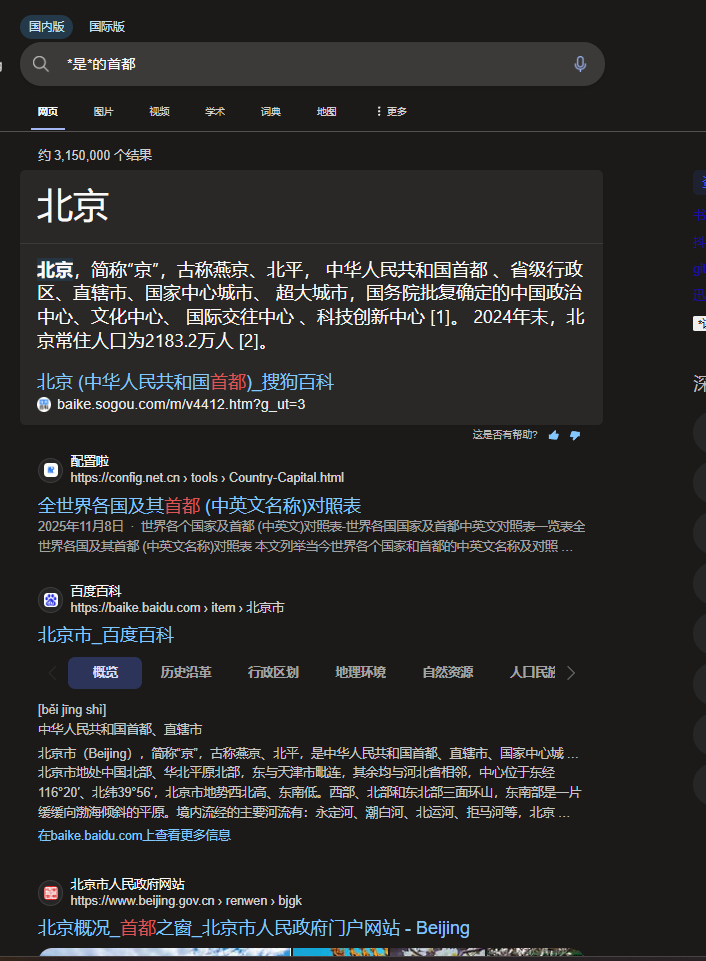
Task: Click the [běi jīng shì] pronunciation text
Action: pos(72,710)
